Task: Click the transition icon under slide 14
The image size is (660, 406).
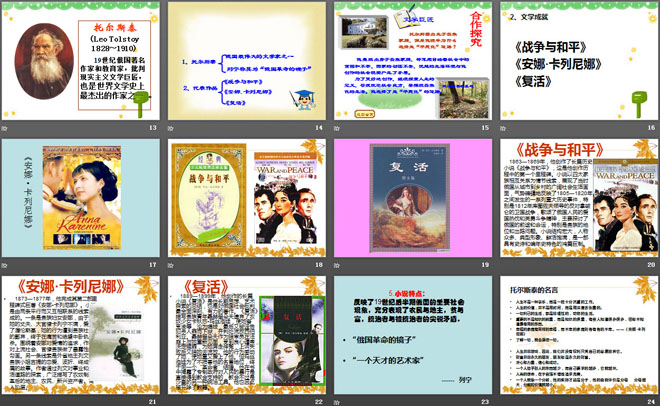Action: (170, 128)
